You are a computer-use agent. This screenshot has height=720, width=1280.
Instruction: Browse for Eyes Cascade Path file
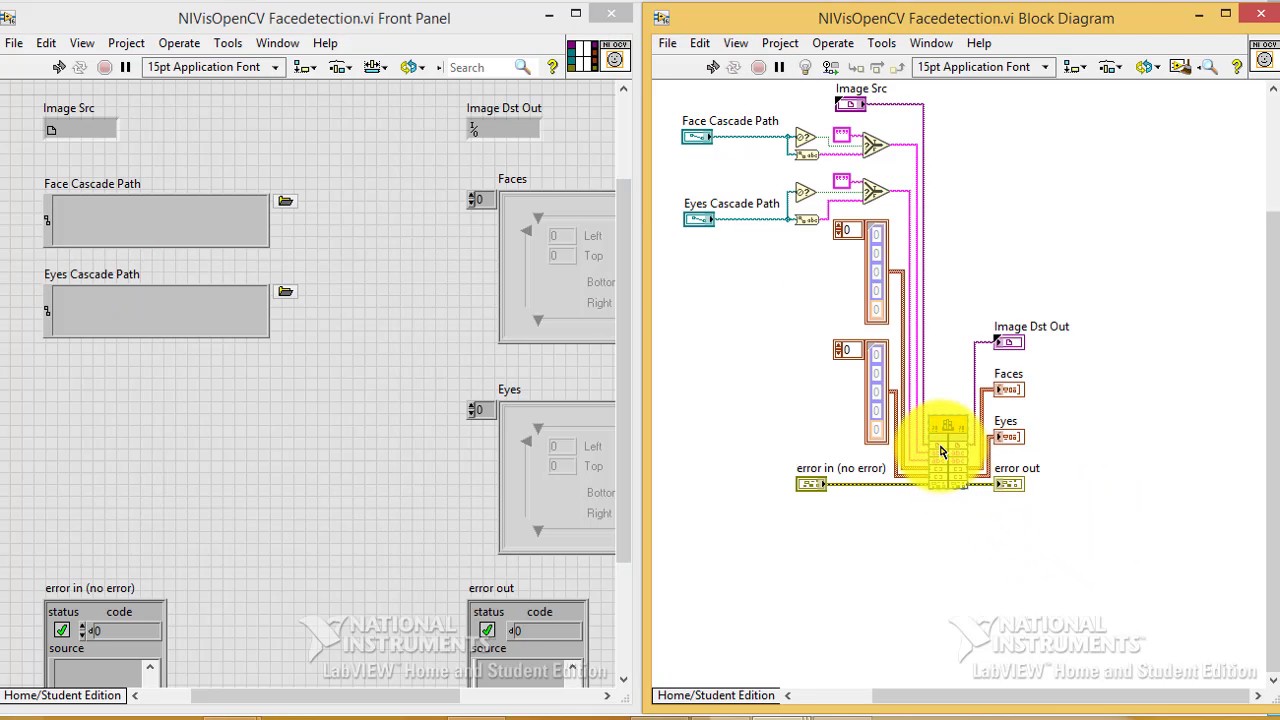[x=286, y=291]
